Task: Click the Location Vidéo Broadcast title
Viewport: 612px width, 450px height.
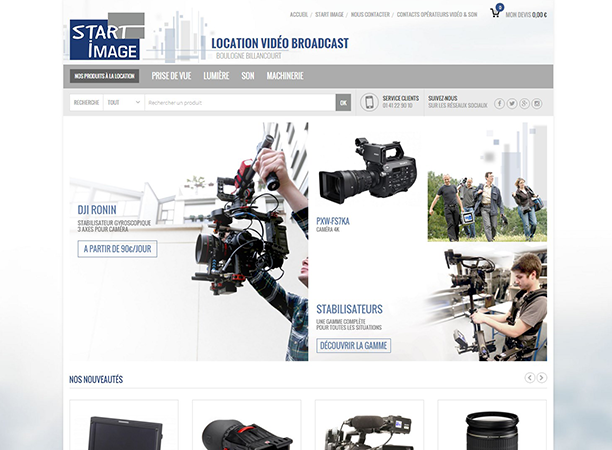Action: pyautogui.click(x=280, y=43)
